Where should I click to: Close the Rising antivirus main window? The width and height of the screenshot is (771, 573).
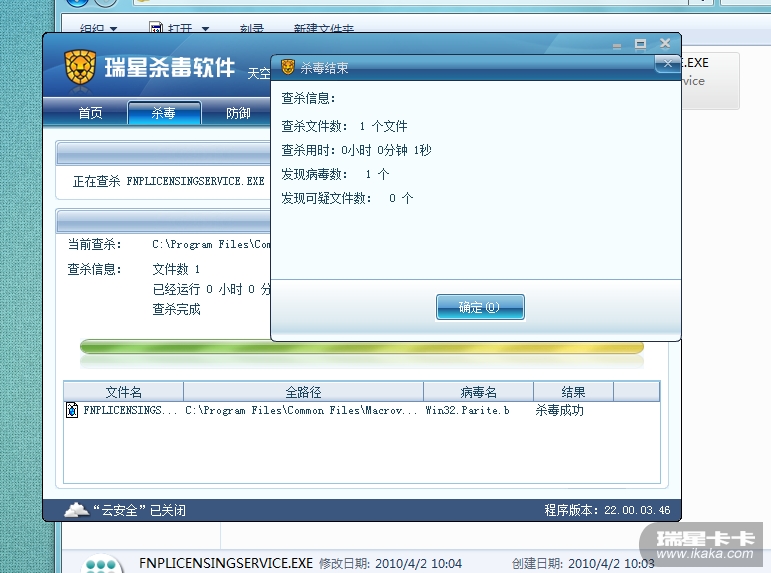(x=665, y=43)
